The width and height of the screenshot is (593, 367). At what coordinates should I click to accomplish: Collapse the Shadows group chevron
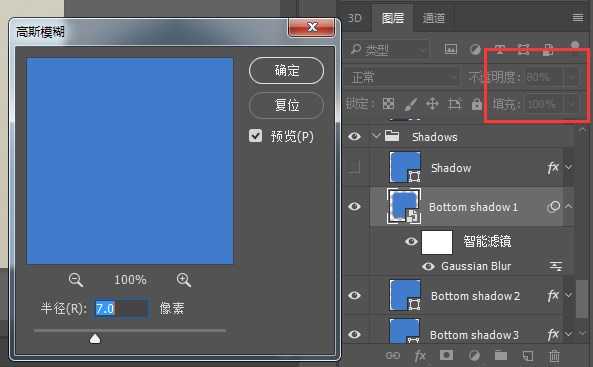pos(376,135)
